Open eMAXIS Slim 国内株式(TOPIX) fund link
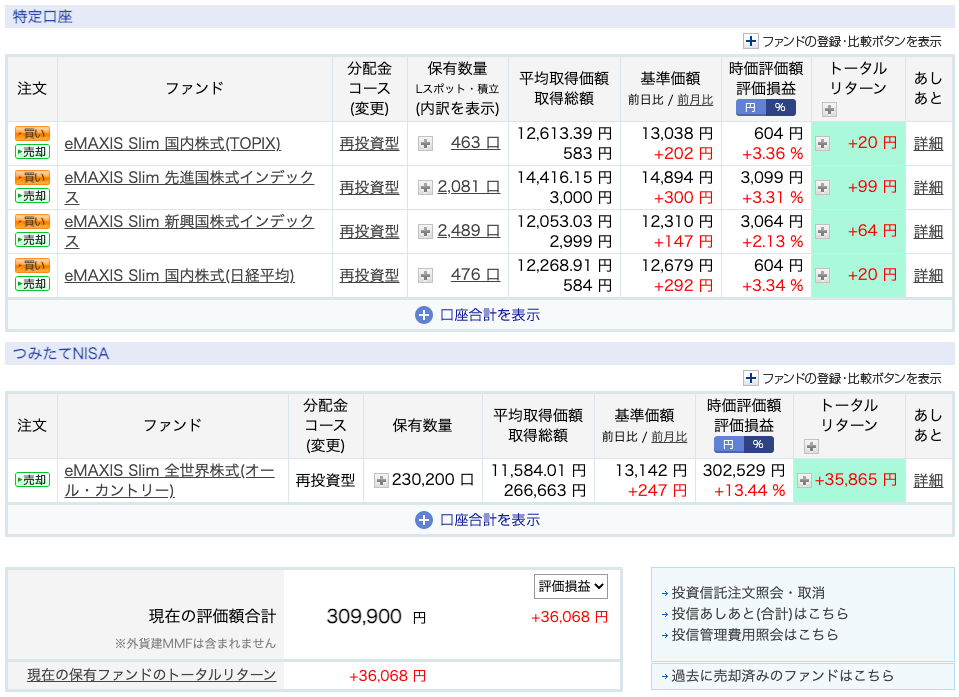 click(172, 144)
